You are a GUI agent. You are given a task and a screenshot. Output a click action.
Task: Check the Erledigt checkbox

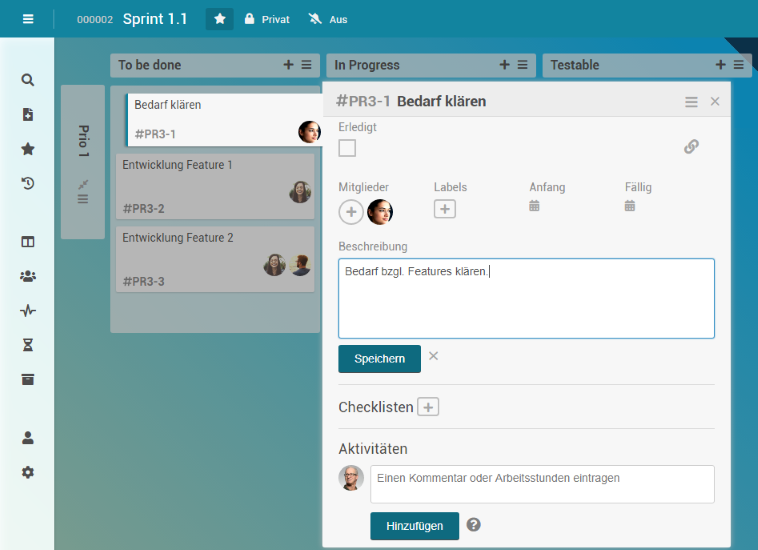(347, 149)
